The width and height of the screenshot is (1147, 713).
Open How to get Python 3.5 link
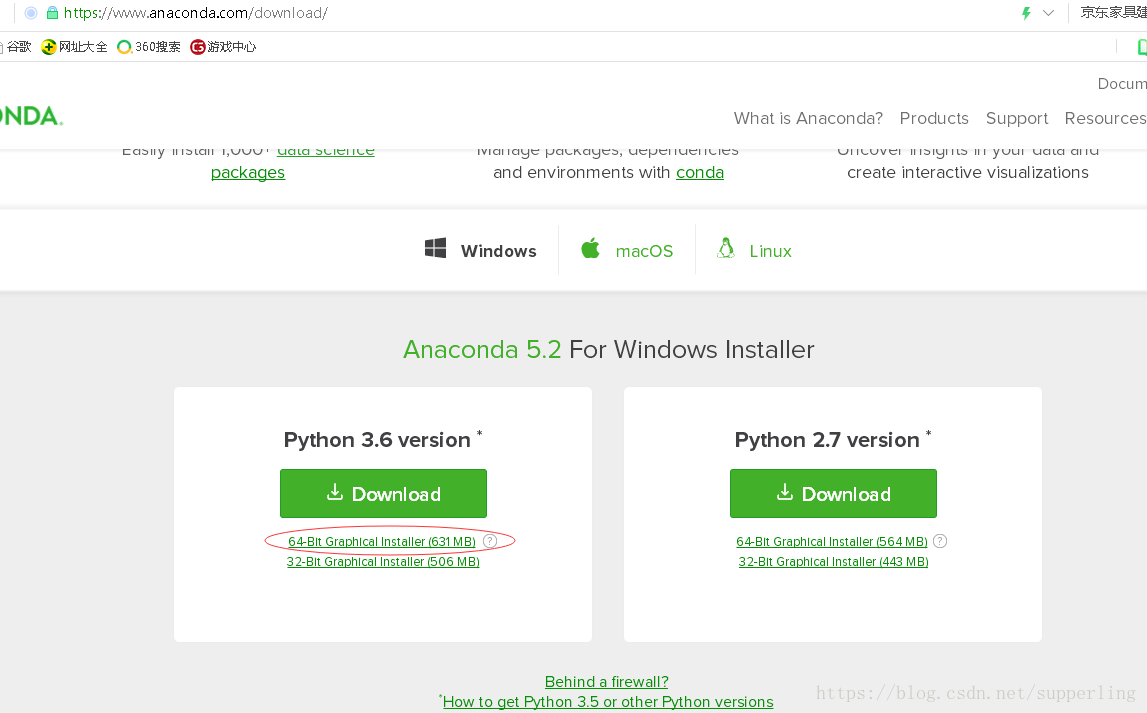608,702
